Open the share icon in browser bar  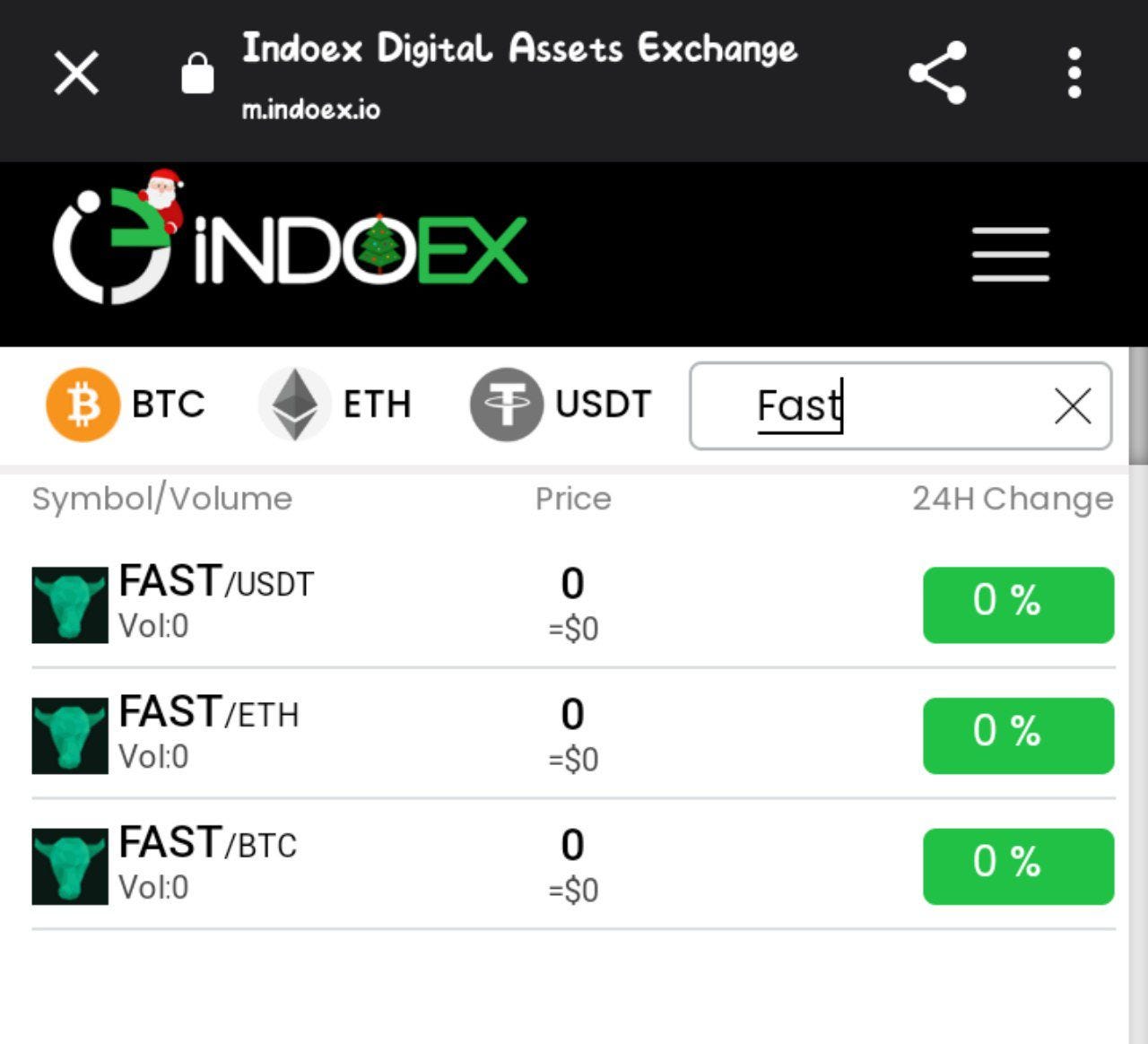pos(937,73)
